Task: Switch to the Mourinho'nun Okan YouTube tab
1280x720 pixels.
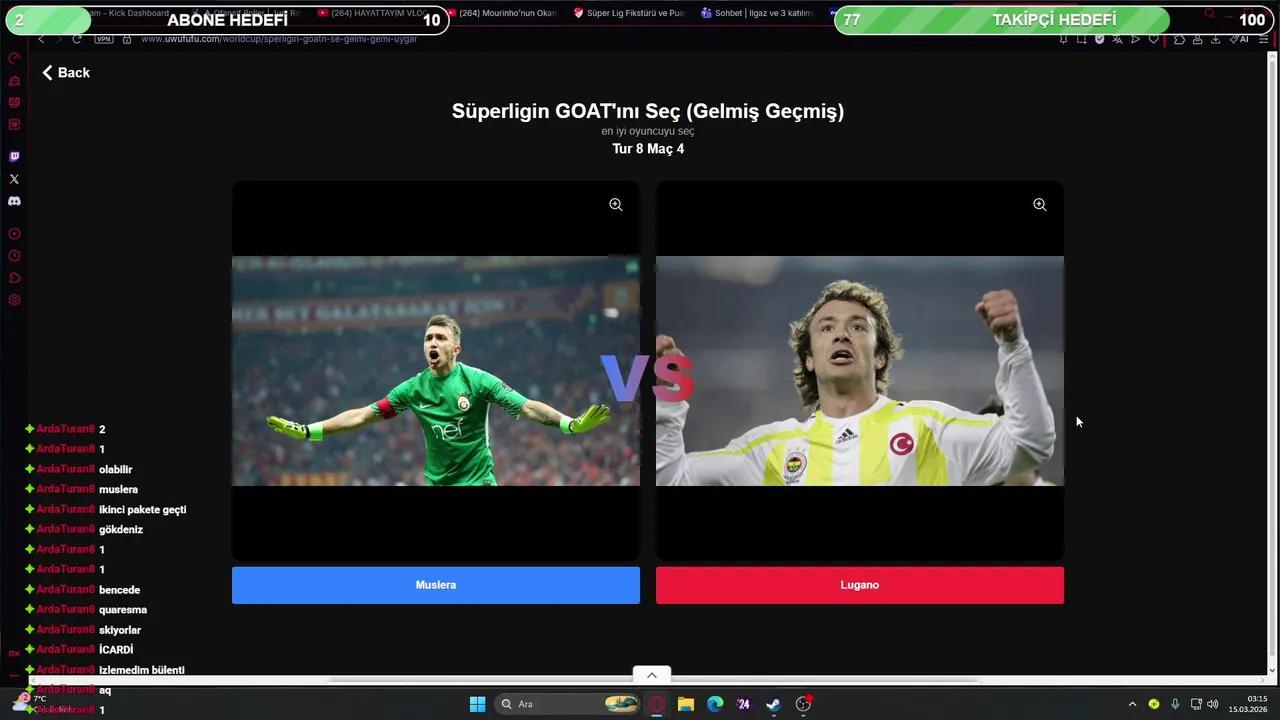Action: coord(504,13)
